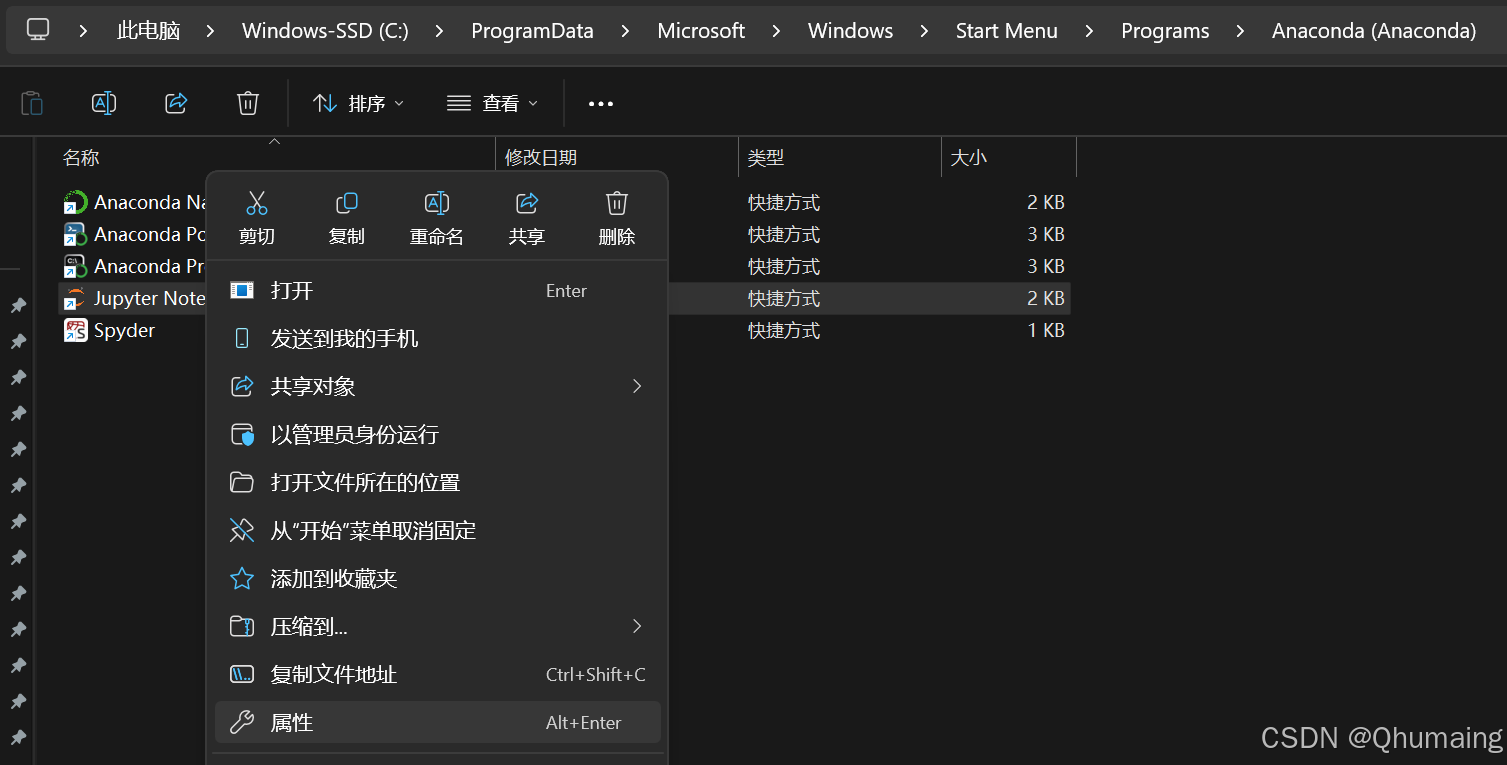This screenshot has width=1507, height=765.
Task: Navigate to ProgramData breadcrumb
Action: [x=532, y=31]
